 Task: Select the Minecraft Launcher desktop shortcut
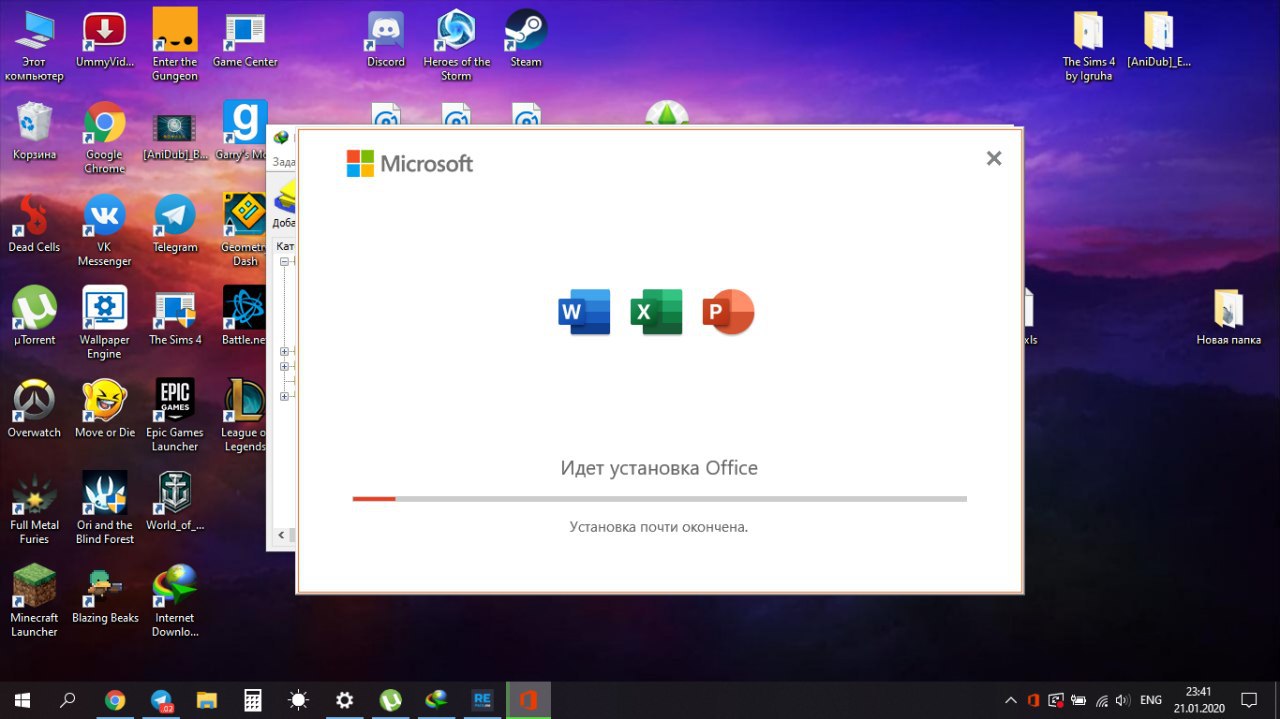(x=34, y=600)
